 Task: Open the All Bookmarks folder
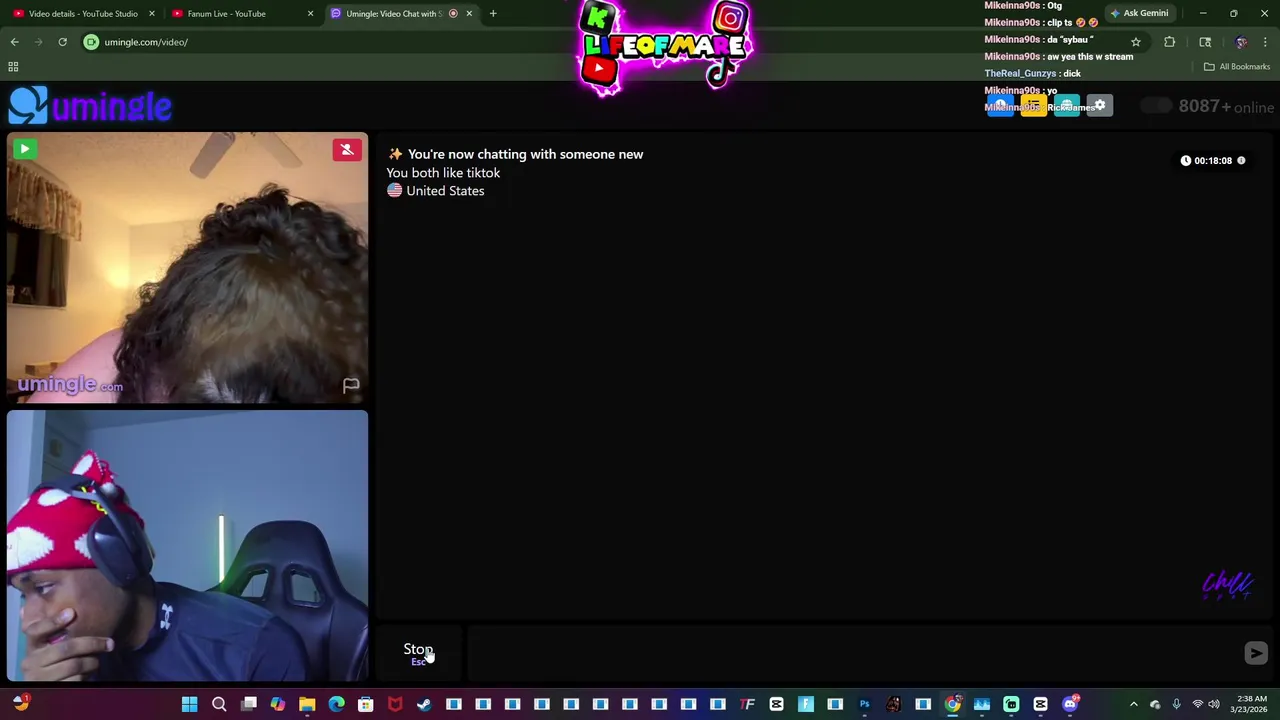1237,67
